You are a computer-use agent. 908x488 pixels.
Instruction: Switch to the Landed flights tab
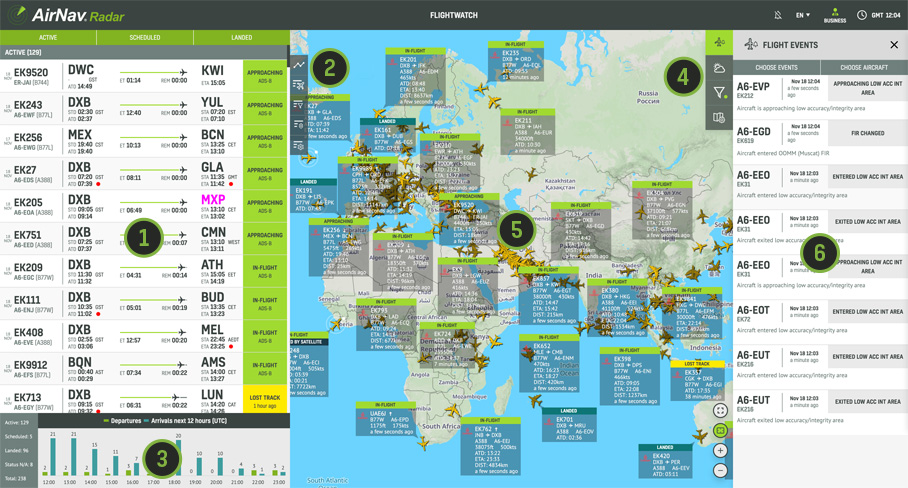pyautogui.click(x=242, y=37)
